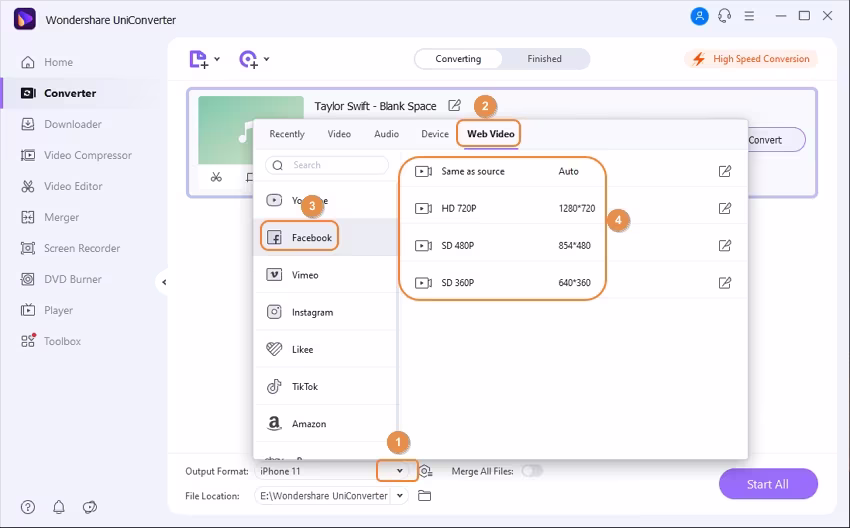Edit settings for SD 480P preset

(725, 246)
